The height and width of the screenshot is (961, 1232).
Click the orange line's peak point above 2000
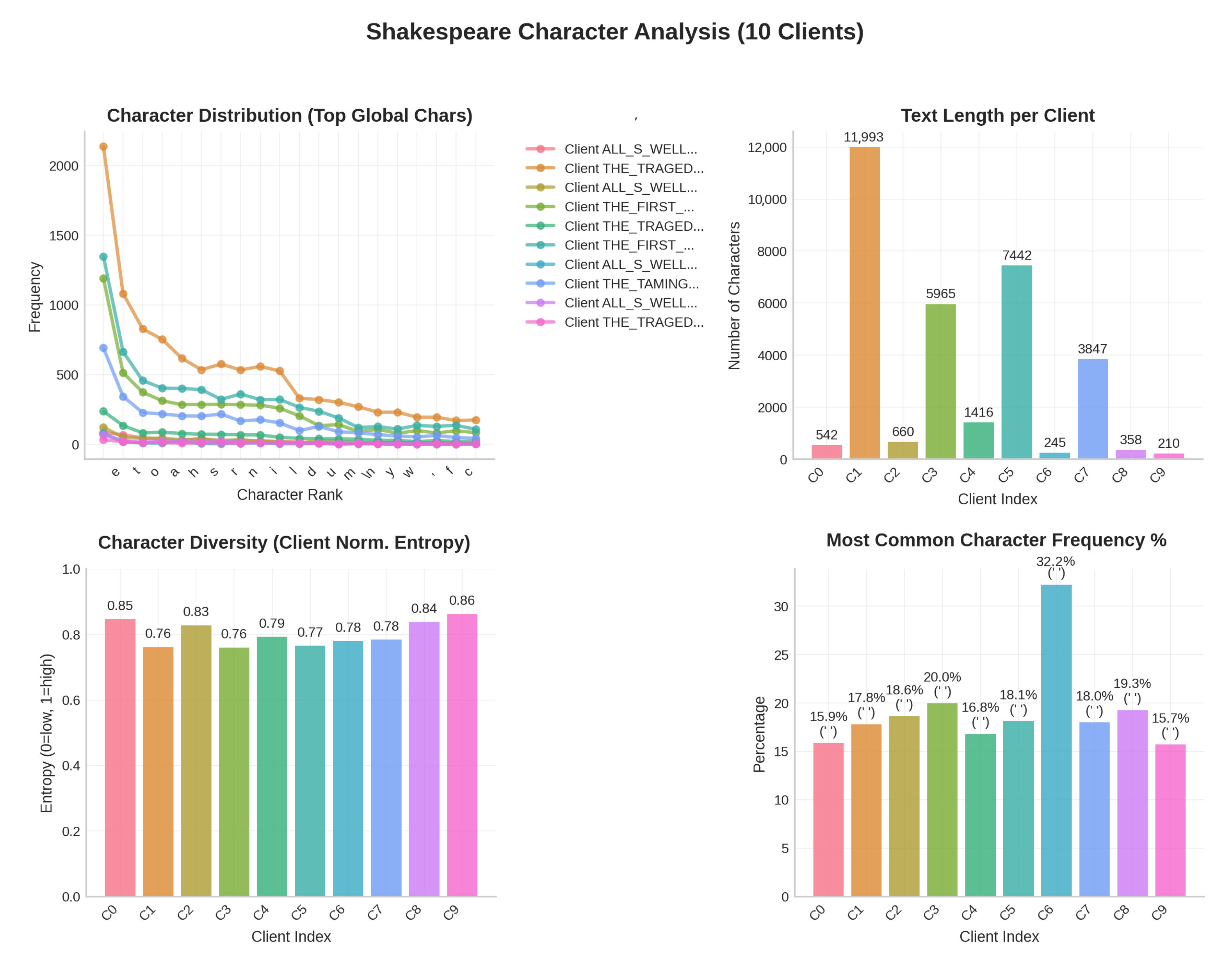click(x=103, y=147)
